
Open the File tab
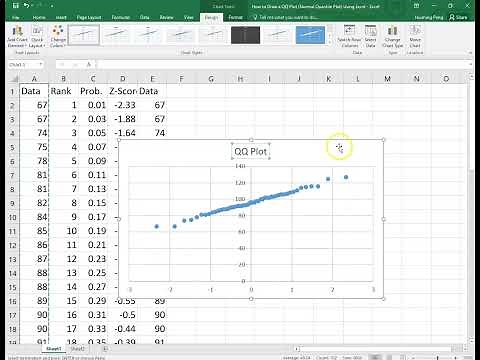click(x=15, y=17)
